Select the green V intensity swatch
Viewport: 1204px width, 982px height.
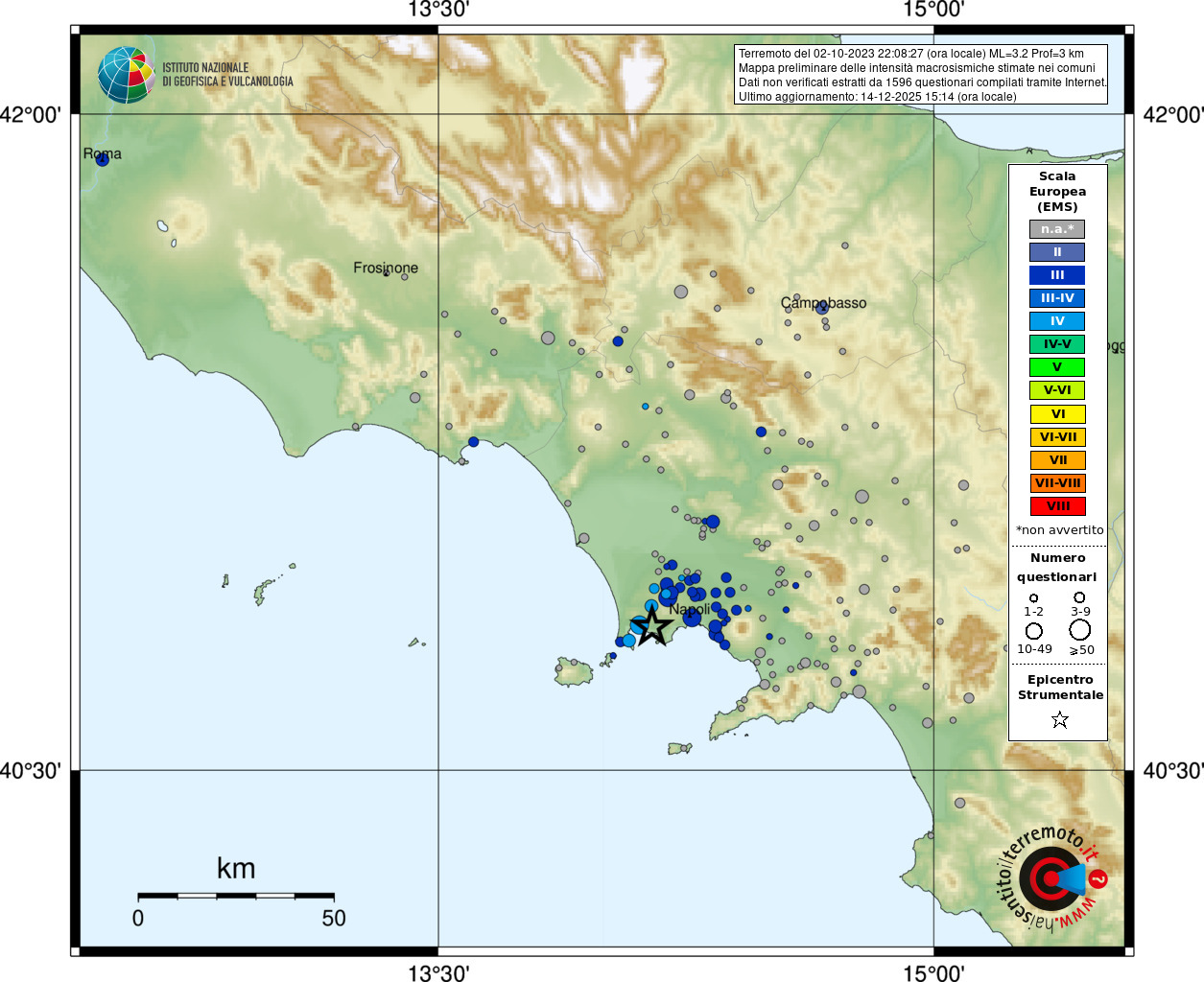click(1057, 367)
